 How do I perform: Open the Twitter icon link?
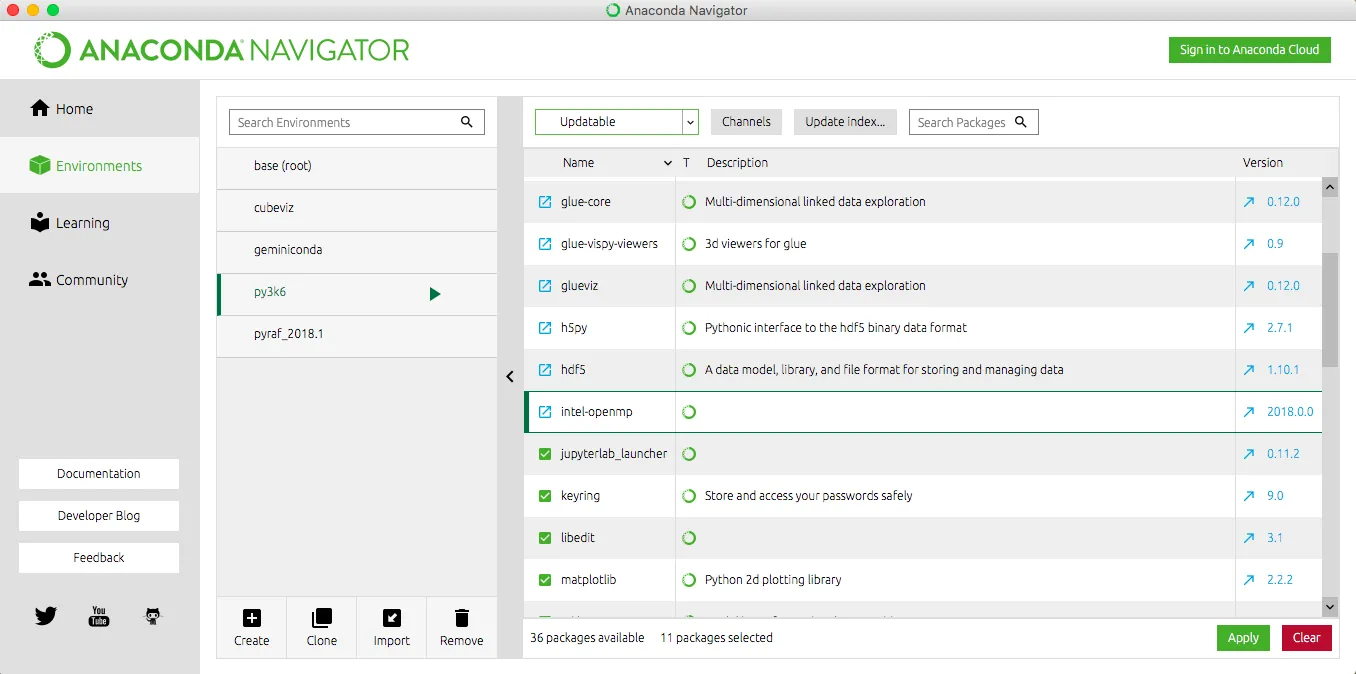pos(46,616)
